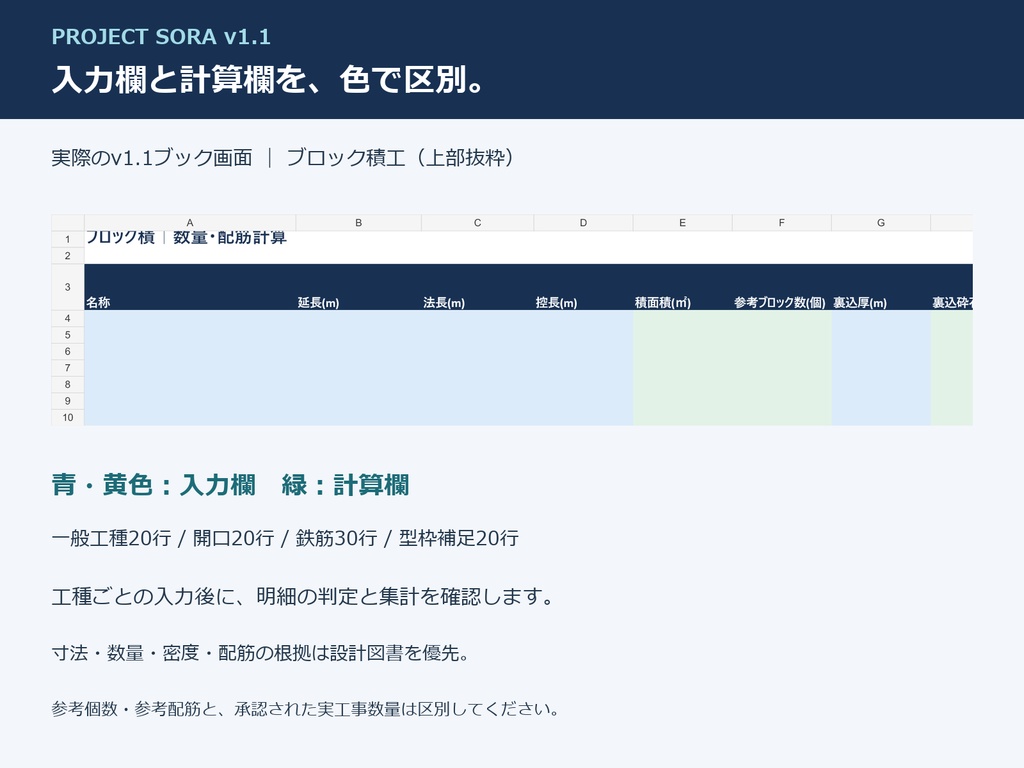Click the 延長(m) header cell
The image size is (1024, 768).
pyautogui.click(x=359, y=287)
